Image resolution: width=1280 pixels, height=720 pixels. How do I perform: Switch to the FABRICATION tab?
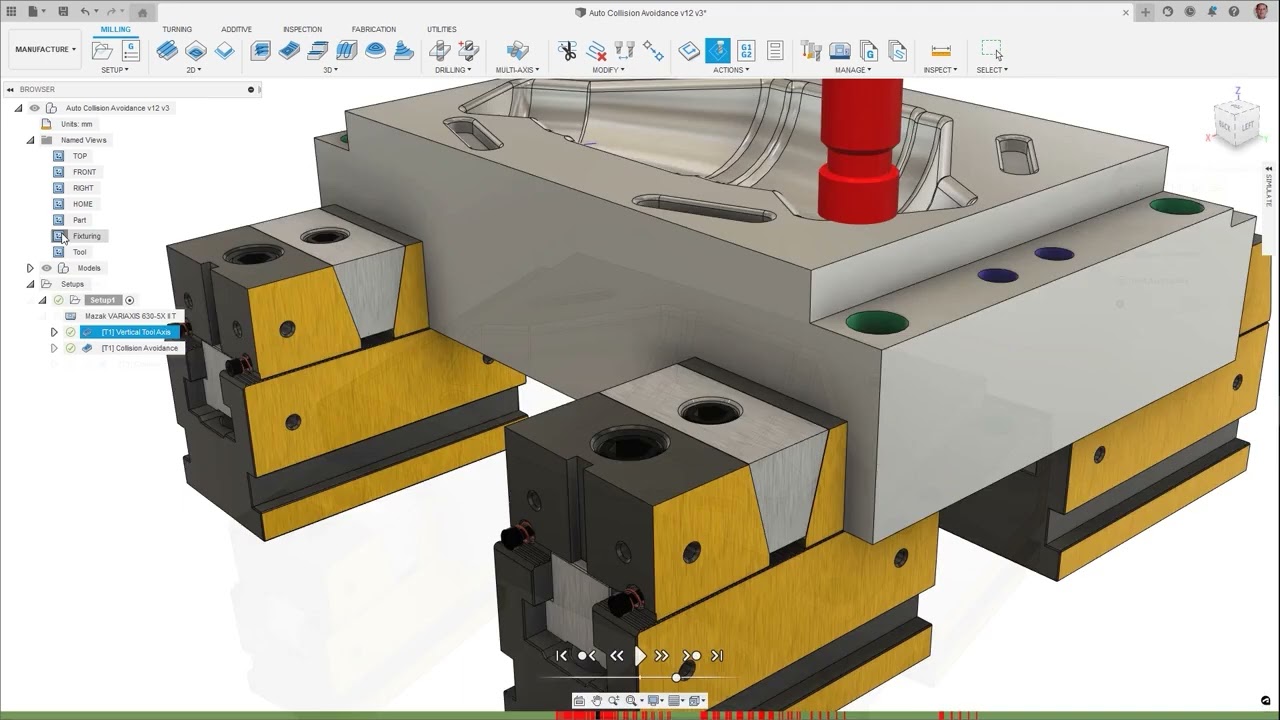click(374, 29)
